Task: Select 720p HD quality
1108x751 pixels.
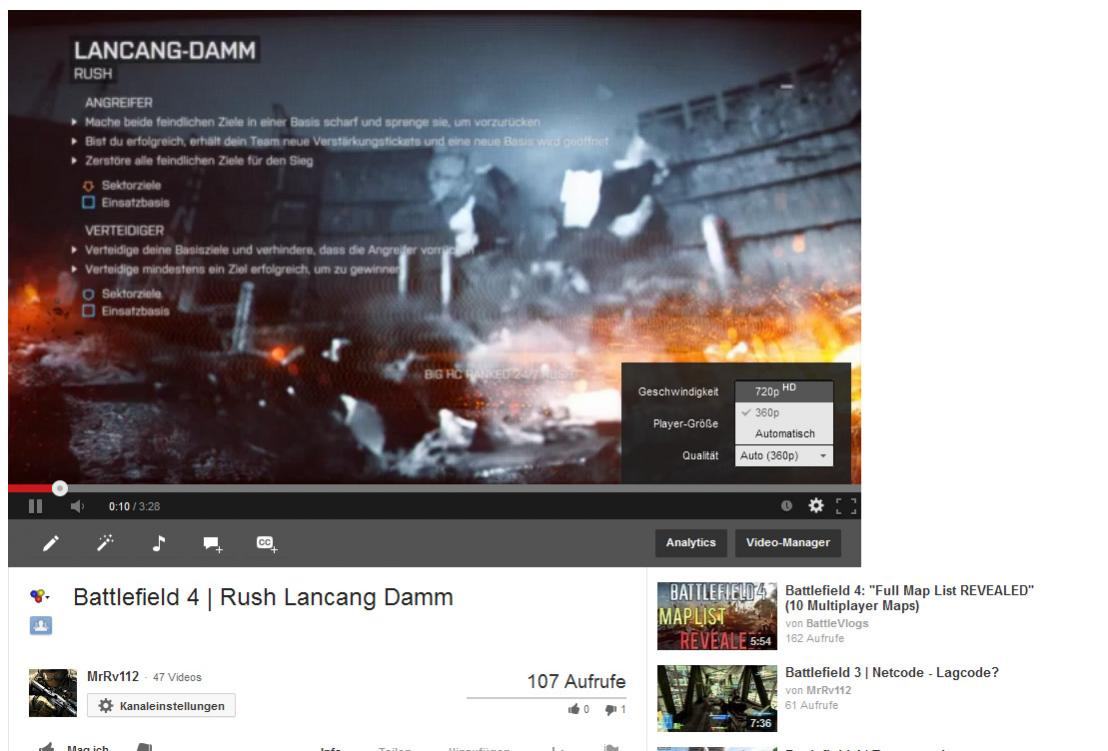Action: (x=784, y=391)
